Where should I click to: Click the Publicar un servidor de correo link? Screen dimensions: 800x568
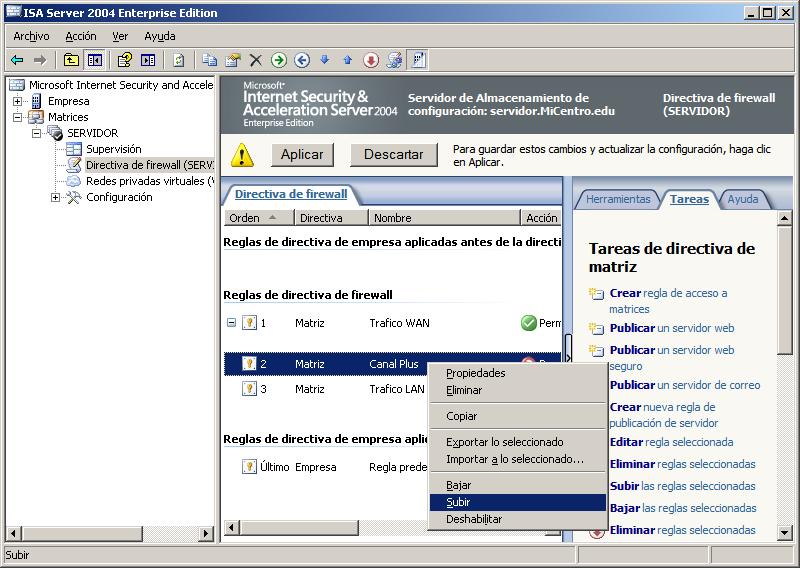click(684, 385)
